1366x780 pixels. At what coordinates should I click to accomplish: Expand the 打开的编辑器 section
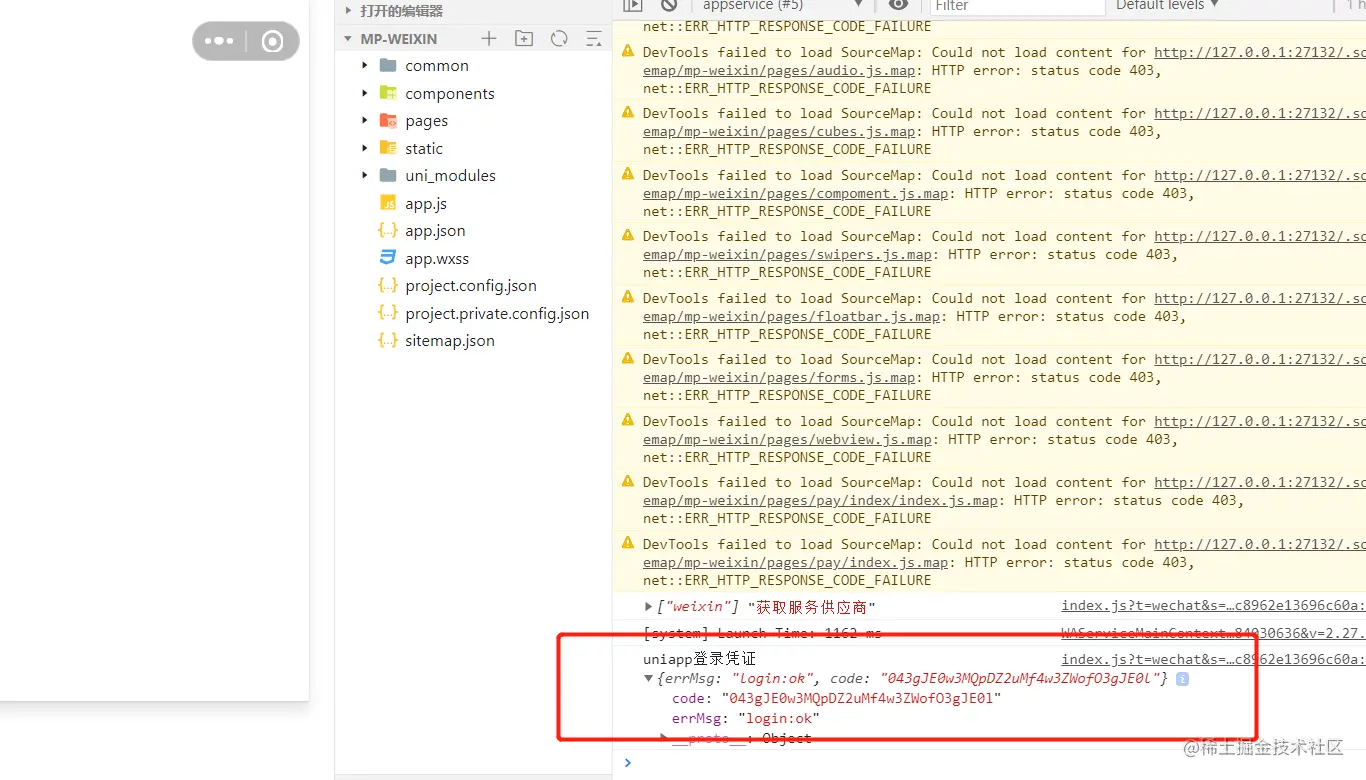(x=348, y=11)
